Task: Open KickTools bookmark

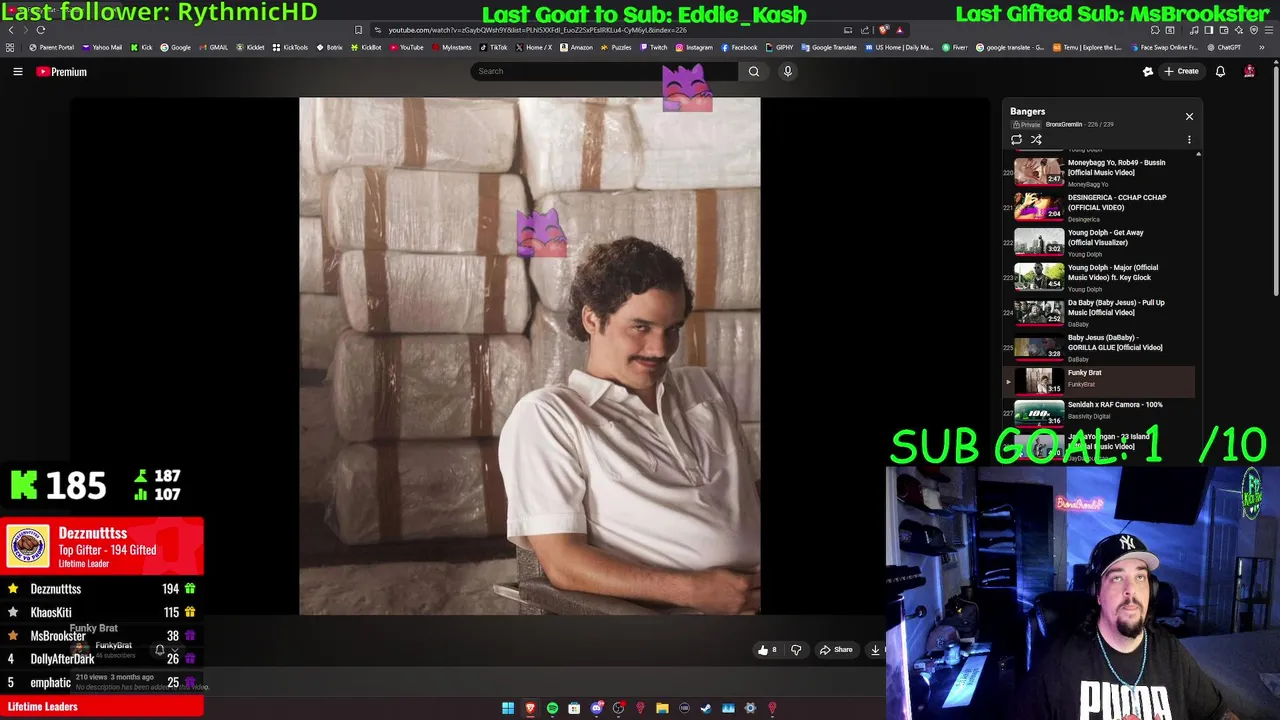Action: point(291,47)
